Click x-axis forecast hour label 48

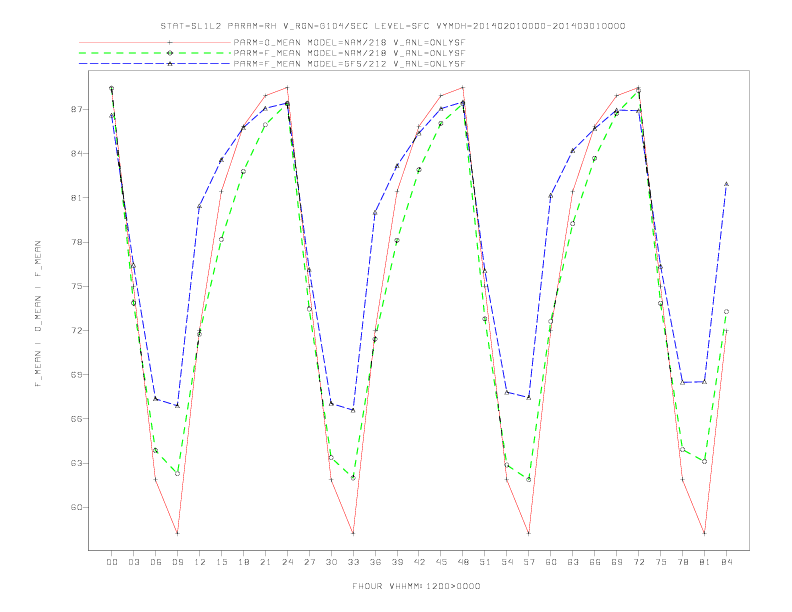coord(463,562)
